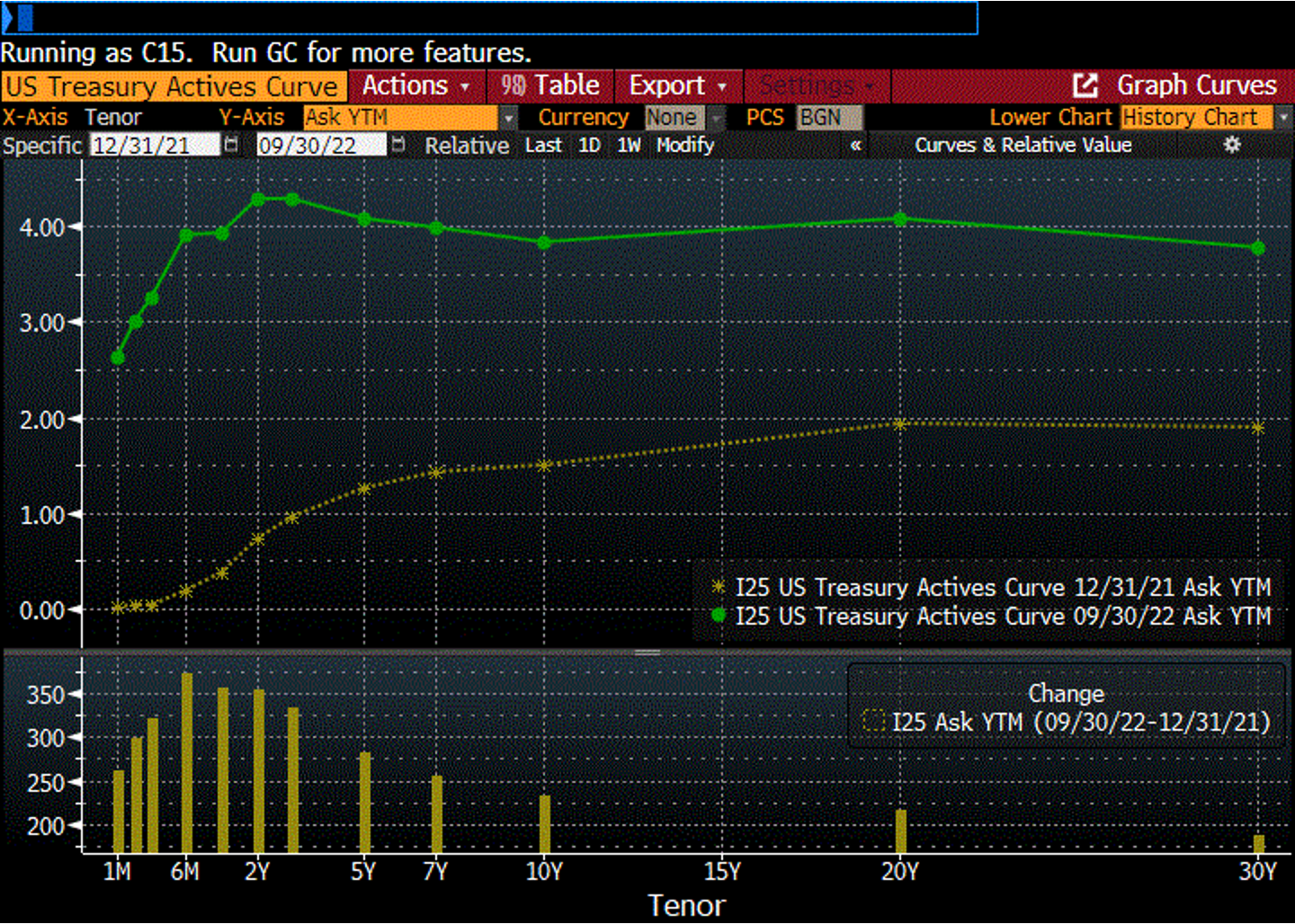The width and height of the screenshot is (1295, 924).
Task: Click the Modify button
Action: tap(685, 145)
